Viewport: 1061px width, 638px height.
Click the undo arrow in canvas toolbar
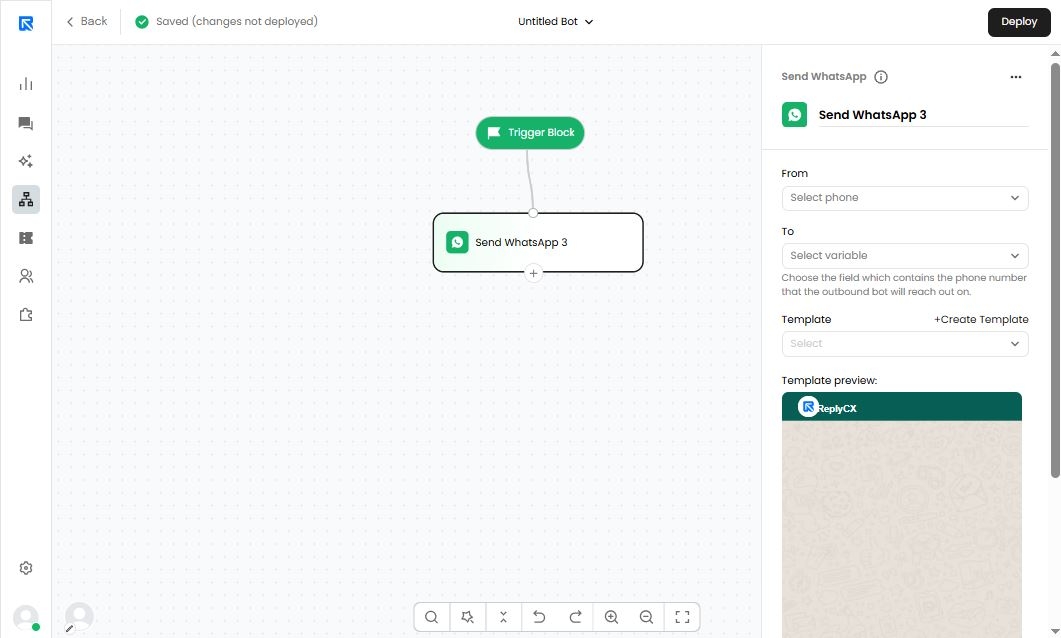tap(539, 617)
